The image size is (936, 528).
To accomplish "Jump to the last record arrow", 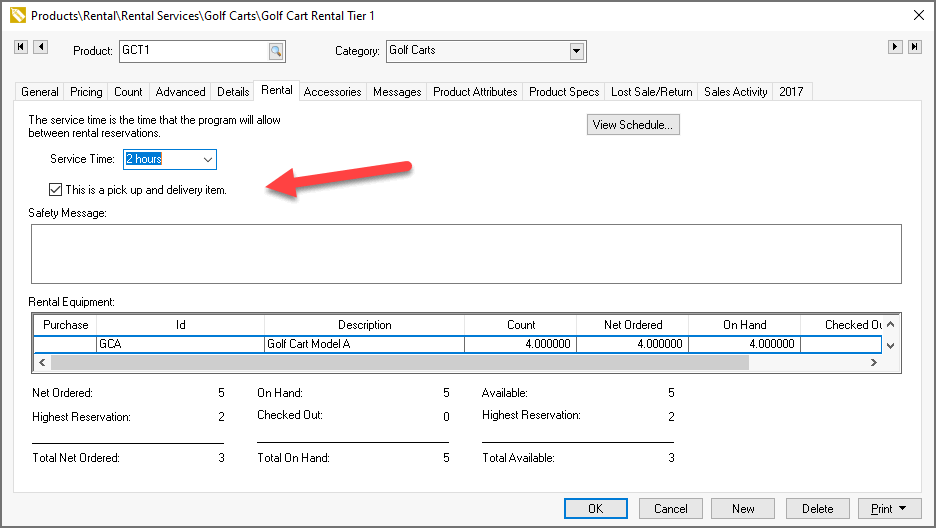I will [914, 47].
